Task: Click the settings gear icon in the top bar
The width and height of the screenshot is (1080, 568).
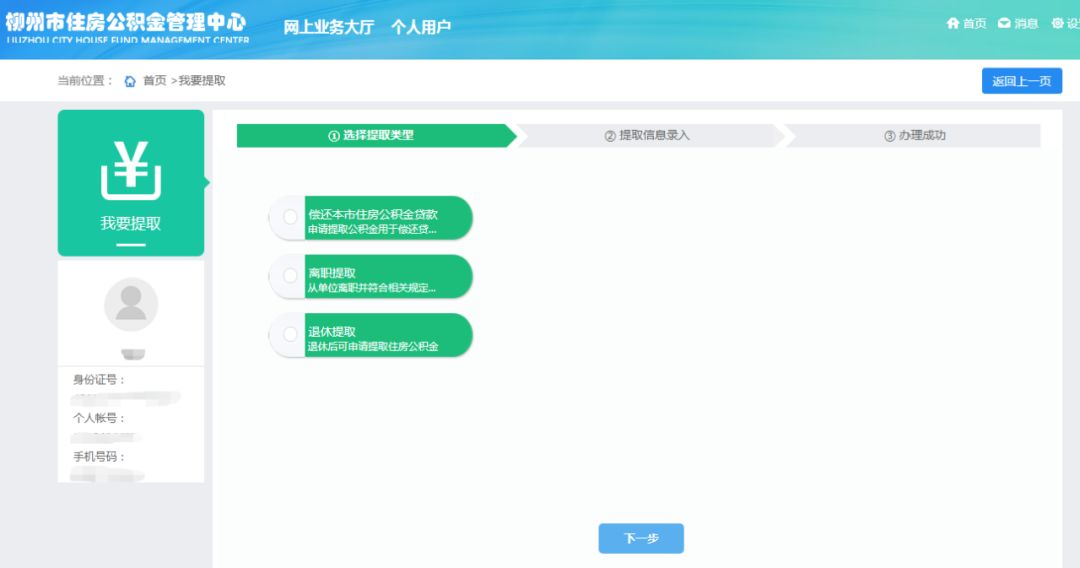Action: (1057, 23)
